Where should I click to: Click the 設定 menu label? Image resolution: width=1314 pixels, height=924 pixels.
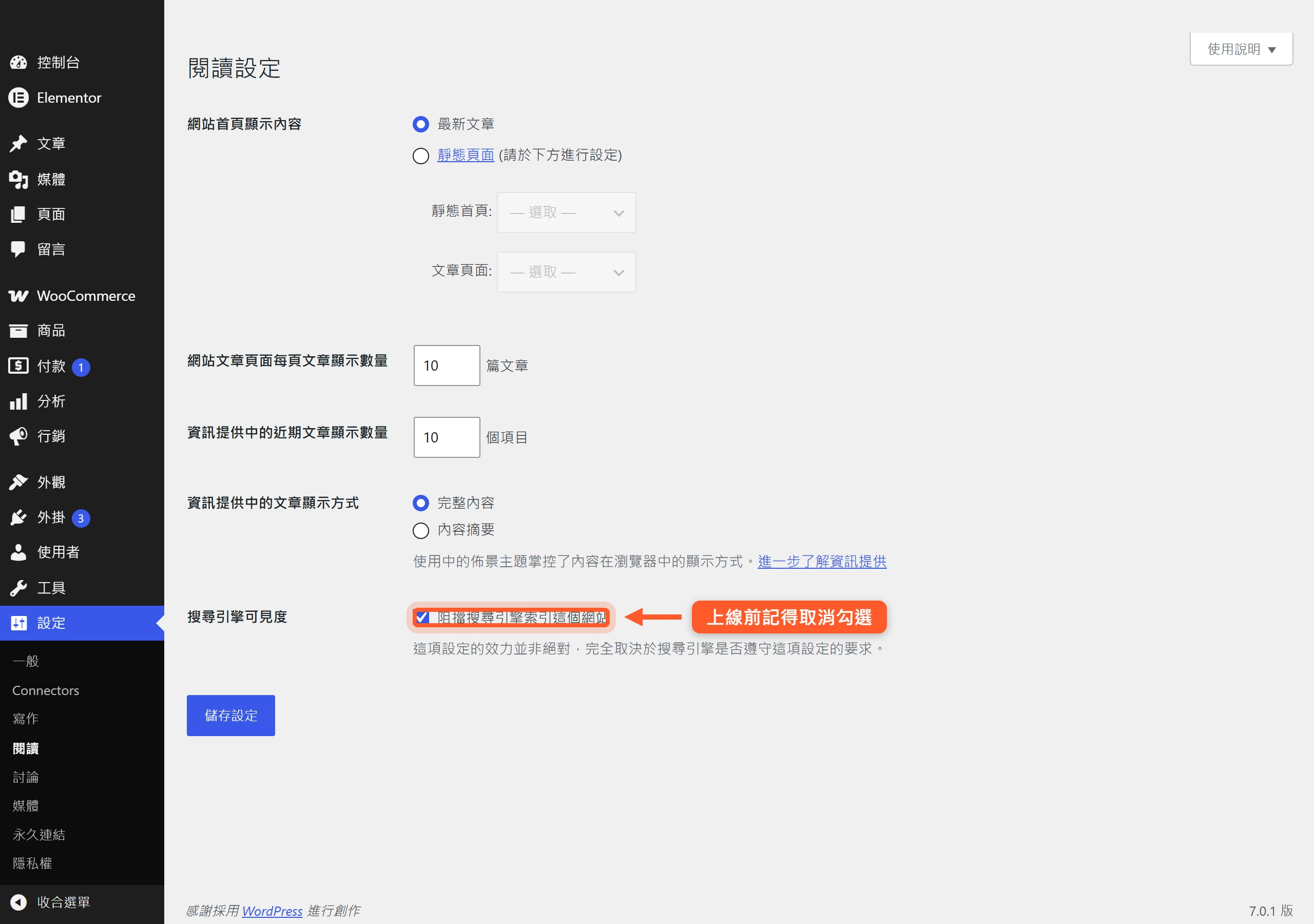pos(51,623)
